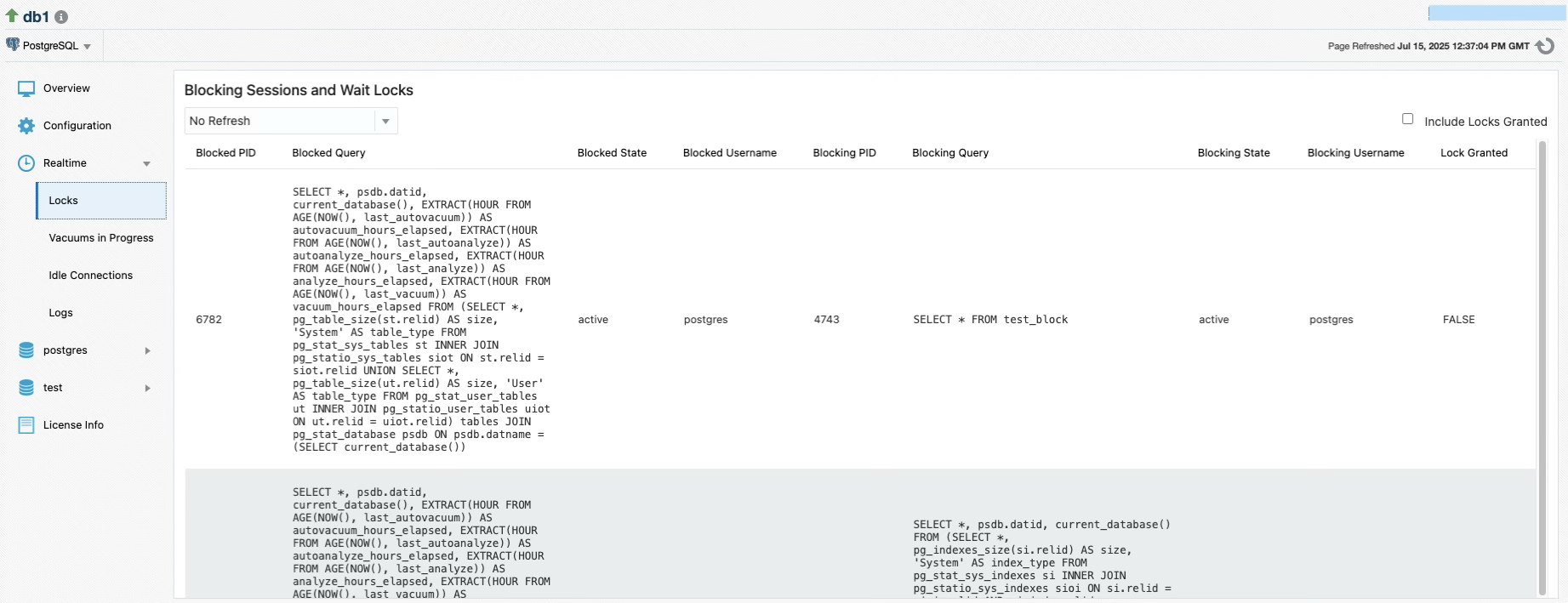Click the Configuration gear icon
Viewport: 1568px width, 603px height.
26,126
